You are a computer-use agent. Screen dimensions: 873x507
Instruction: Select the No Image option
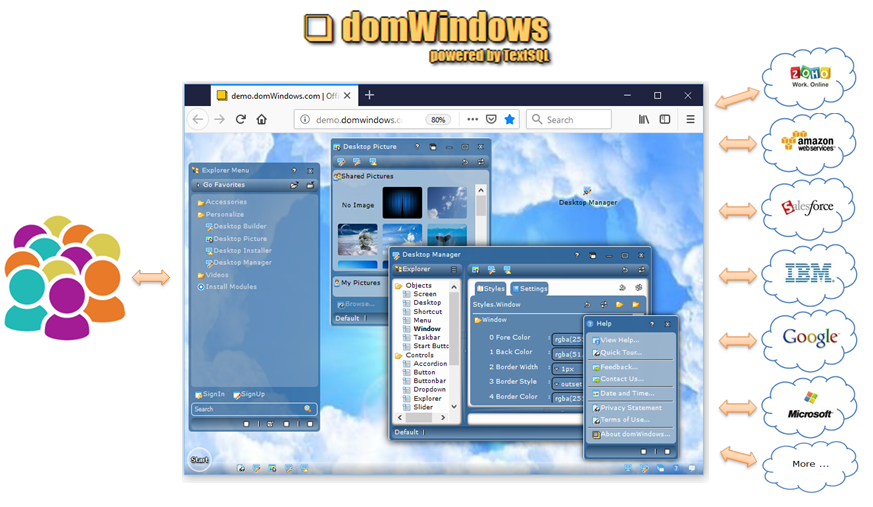tap(357, 205)
